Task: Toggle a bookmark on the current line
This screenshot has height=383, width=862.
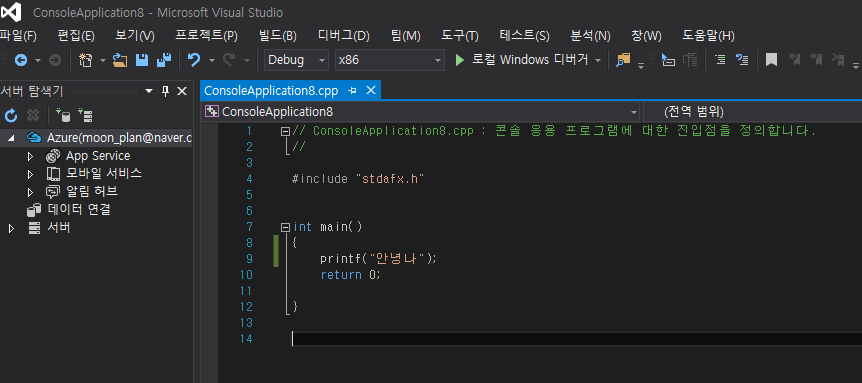Action: pyautogui.click(x=772, y=60)
